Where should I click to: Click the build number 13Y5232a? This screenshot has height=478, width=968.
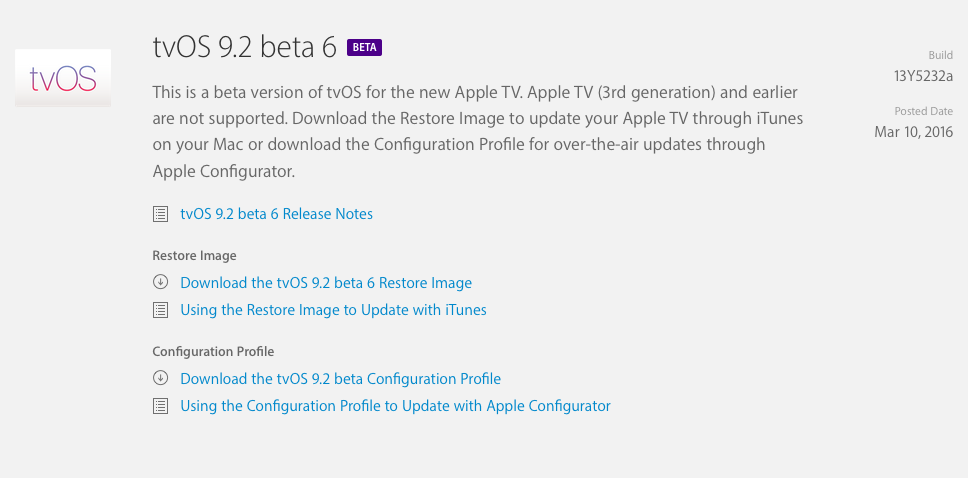(924, 77)
